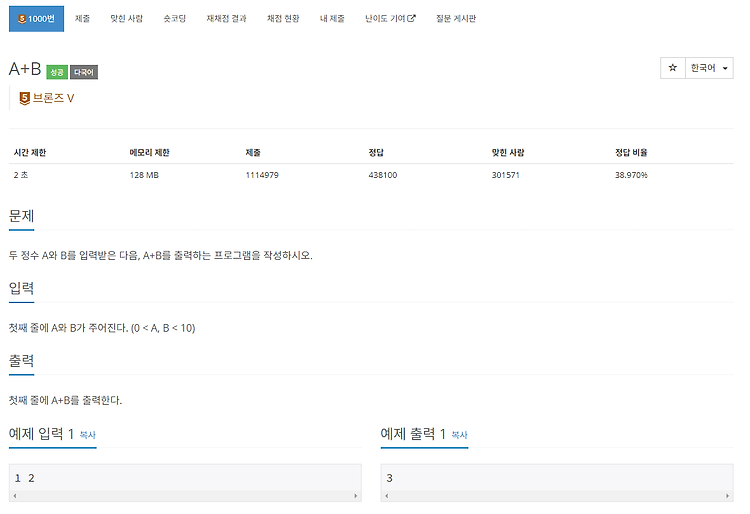Click the 시간 제한 column header
750x514 pixels.
[x=30, y=153]
